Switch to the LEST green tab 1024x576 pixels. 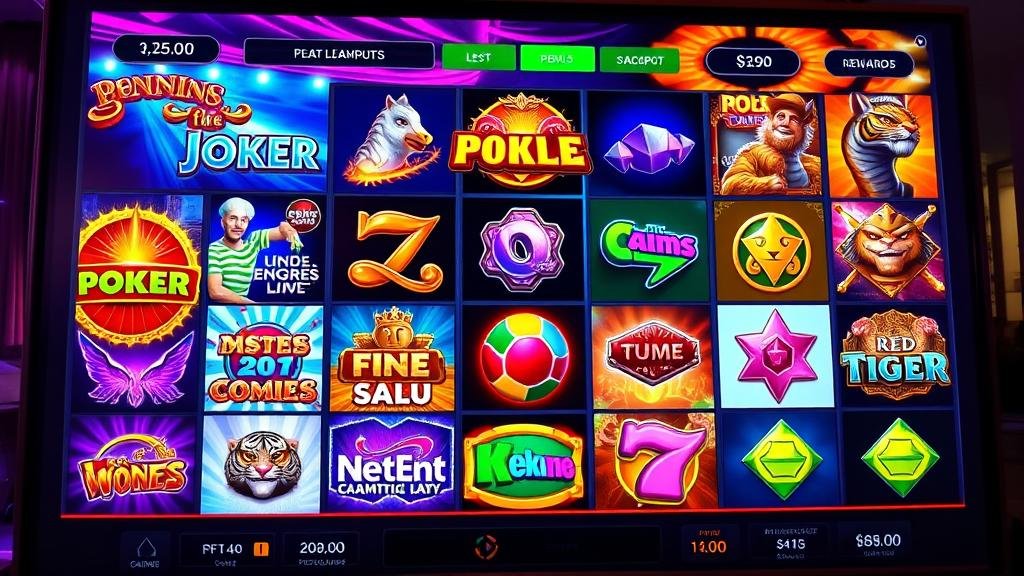tap(478, 57)
